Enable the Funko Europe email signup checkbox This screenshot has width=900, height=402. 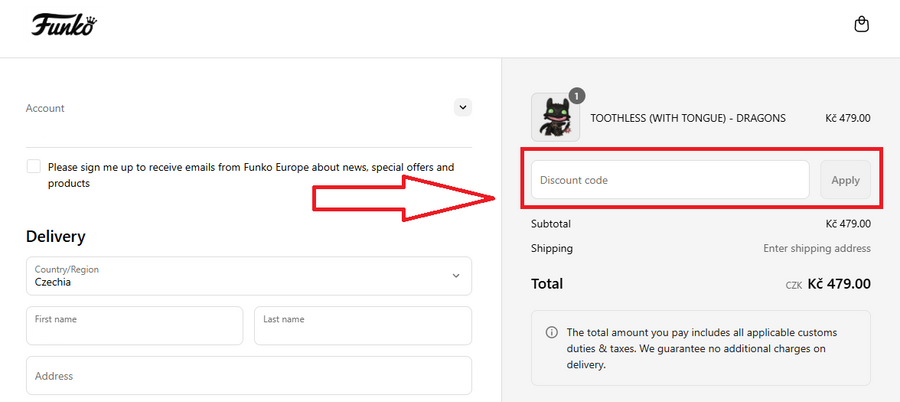(x=34, y=167)
